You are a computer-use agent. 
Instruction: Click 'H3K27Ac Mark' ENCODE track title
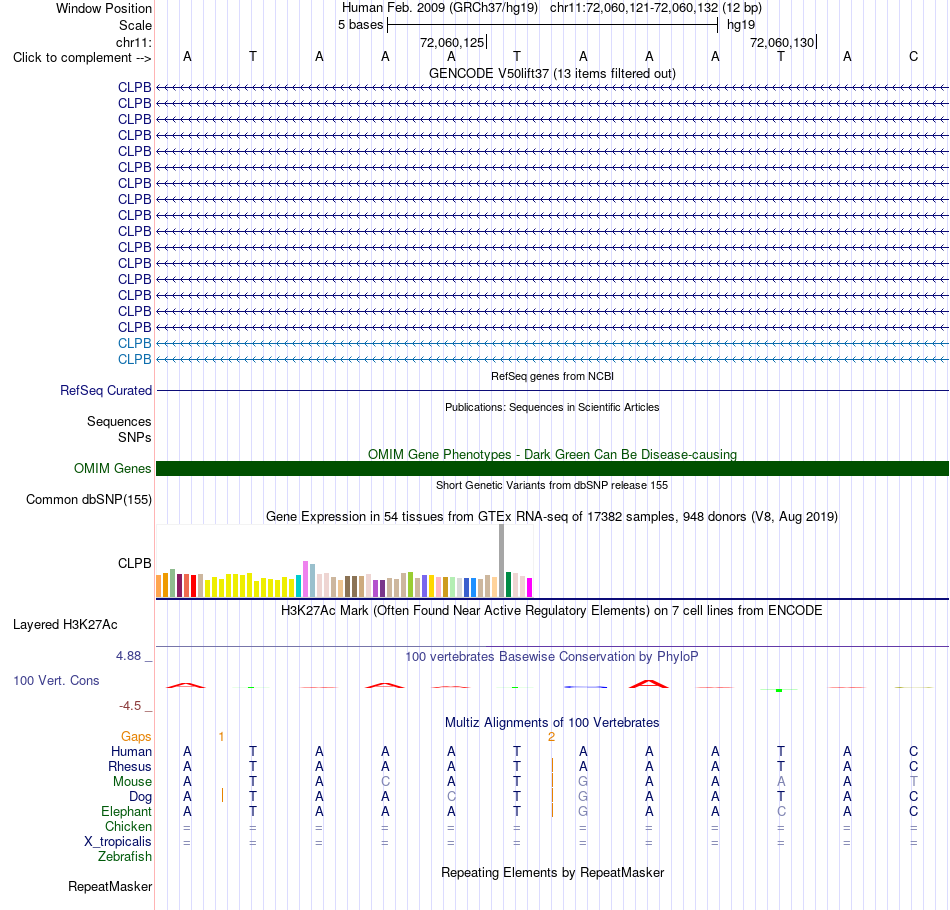551,610
